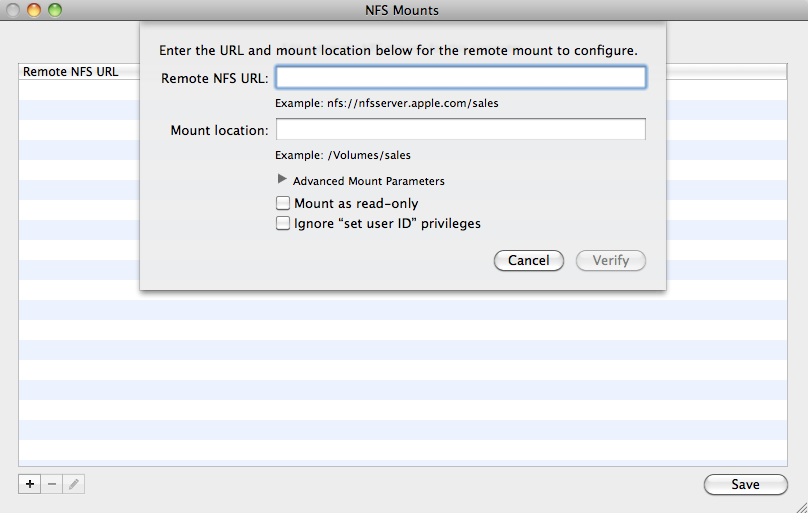Click the Save button
This screenshot has height=513, width=808.
745,484
